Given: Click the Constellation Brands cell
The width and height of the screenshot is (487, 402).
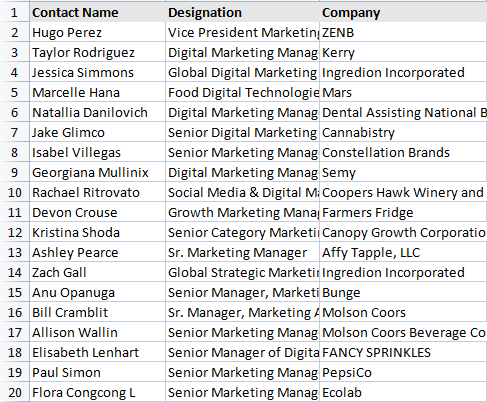Looking at the screenshot, I should [x=403, y=152].
